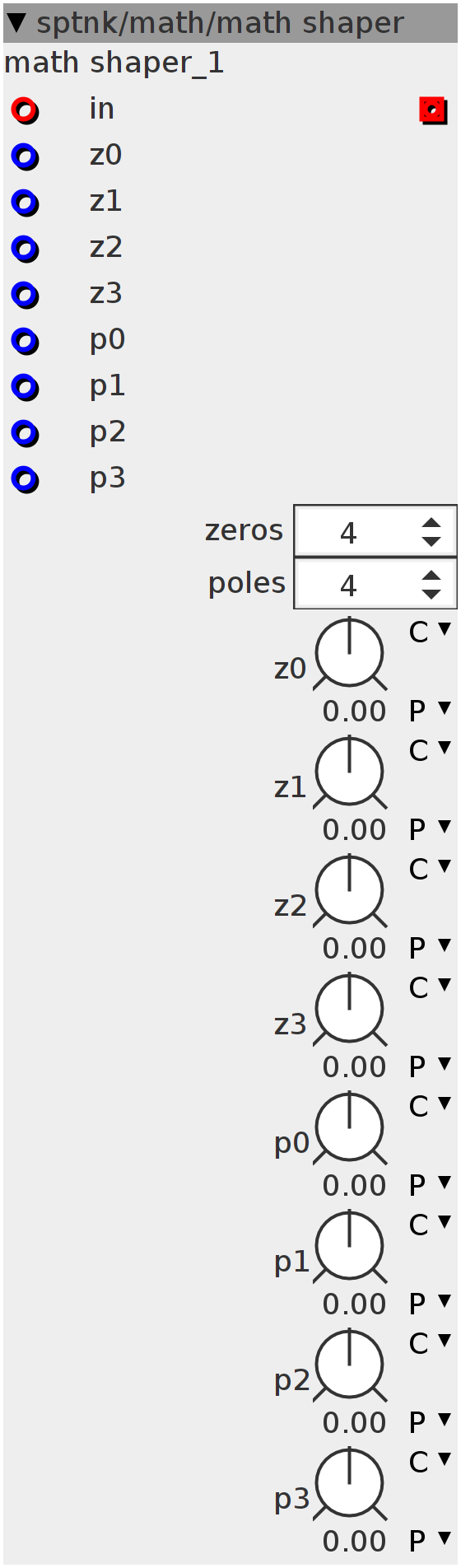Click the poles value field
This screenshot has height=1568, width=461.
[x=375, y=584]
